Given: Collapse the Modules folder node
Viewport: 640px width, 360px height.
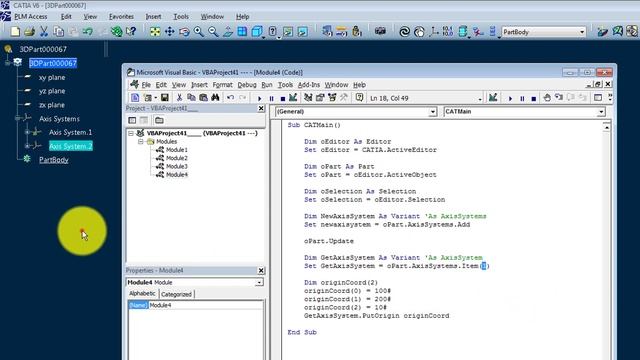Looking at the screenshot, I should 140,142.
